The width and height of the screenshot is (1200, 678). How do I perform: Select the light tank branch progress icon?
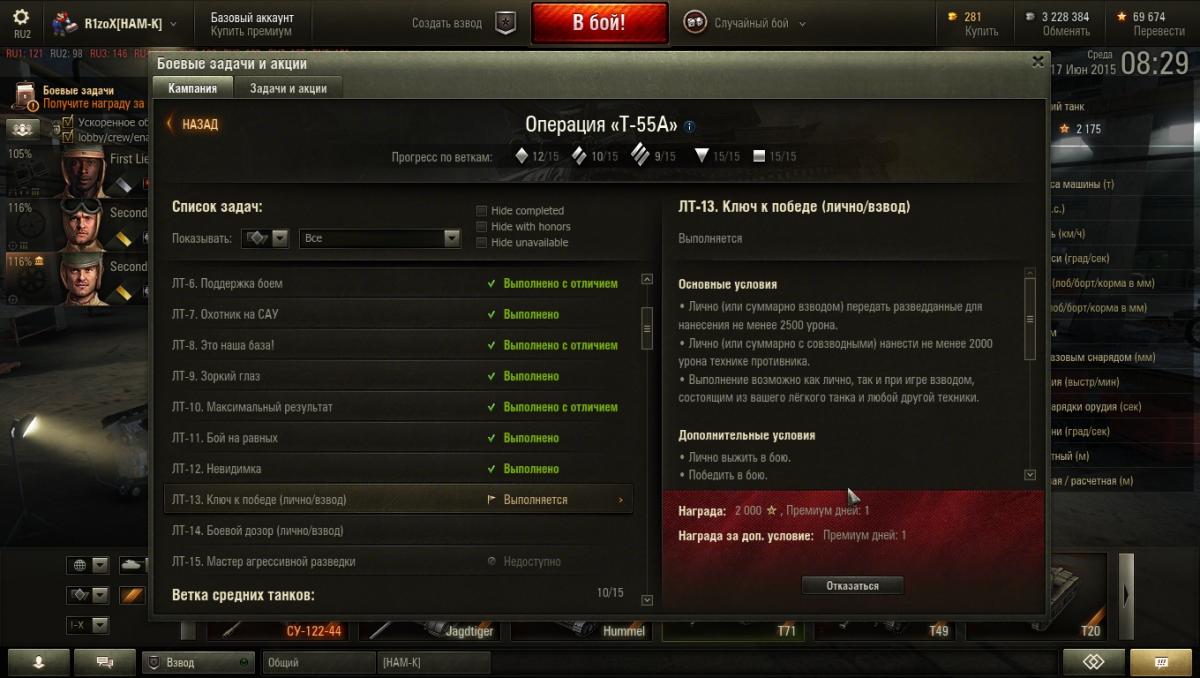tap(520, 155)
